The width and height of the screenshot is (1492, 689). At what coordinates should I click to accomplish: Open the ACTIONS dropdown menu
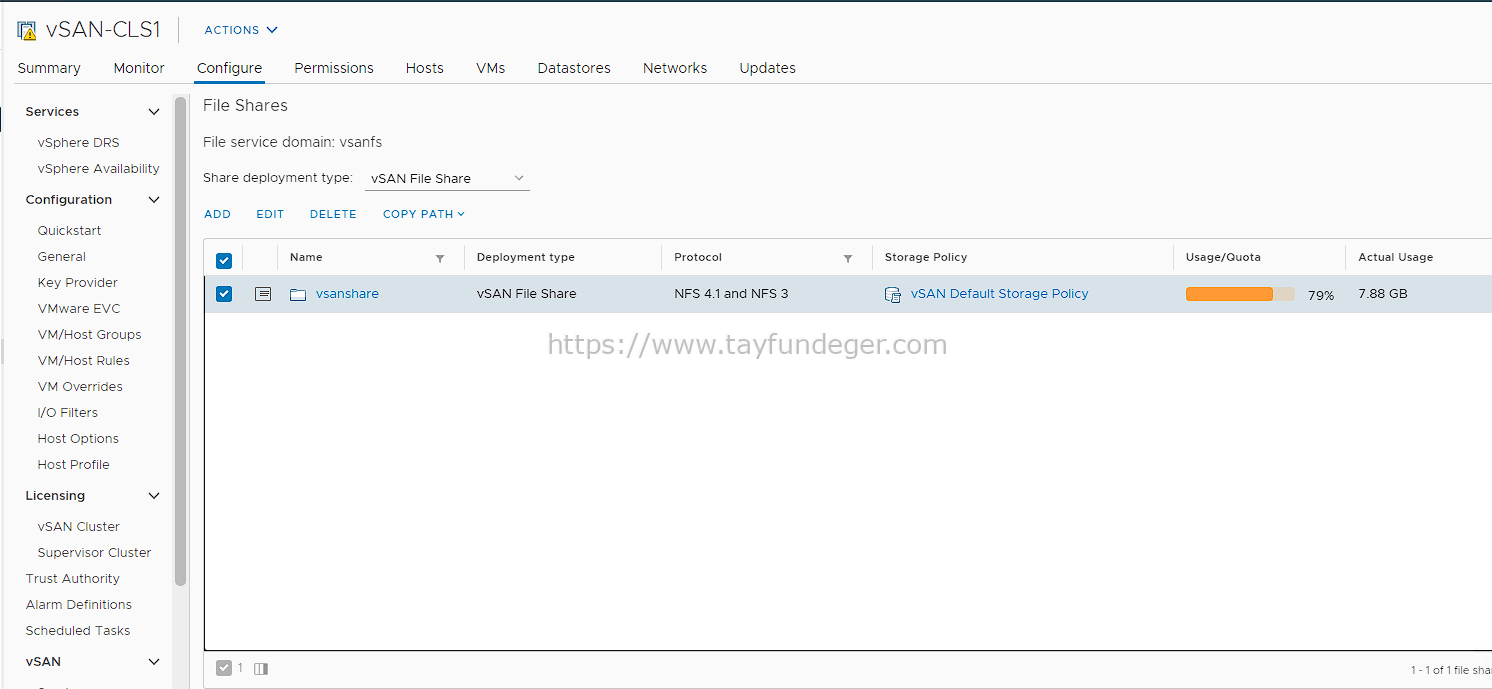pos(241,30)
